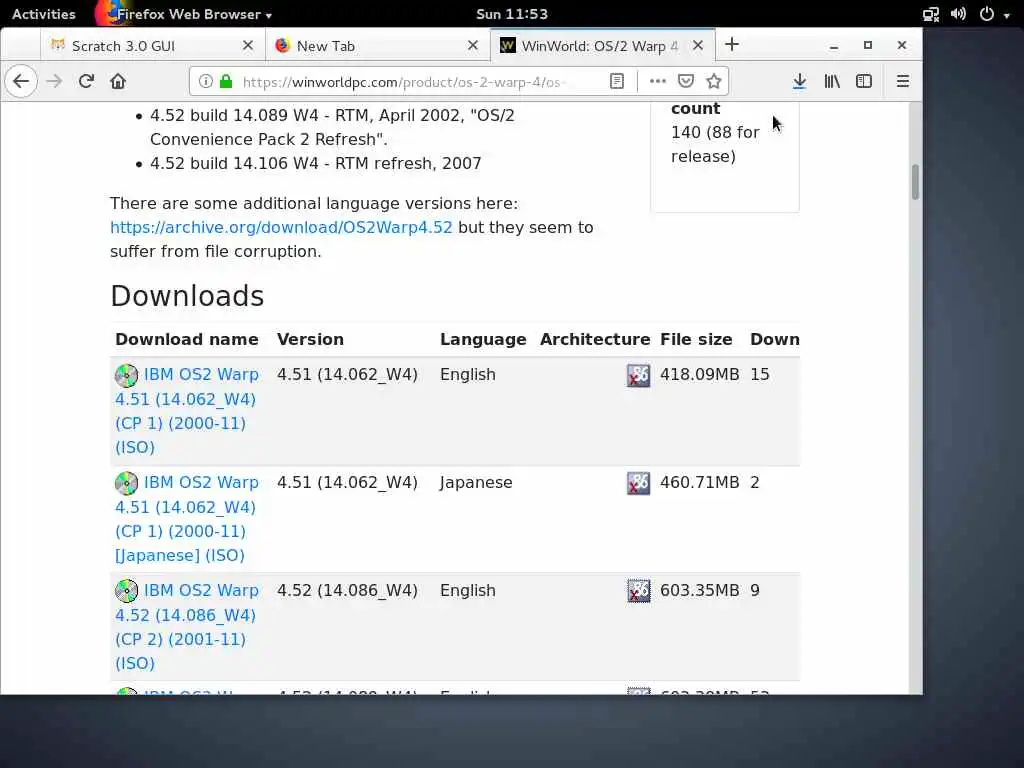The width and height of the screenshot is (1024, 768).
Task: Switch to the New Tab tab
Action: pyautogui.click(x=377, y=46)
